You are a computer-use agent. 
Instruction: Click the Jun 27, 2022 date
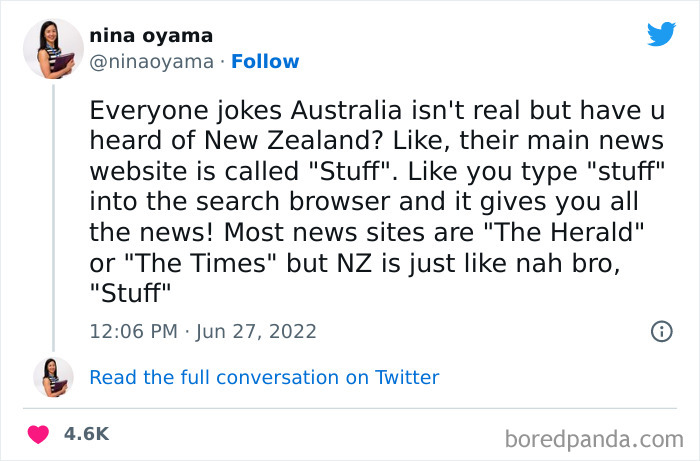(256, 331)
